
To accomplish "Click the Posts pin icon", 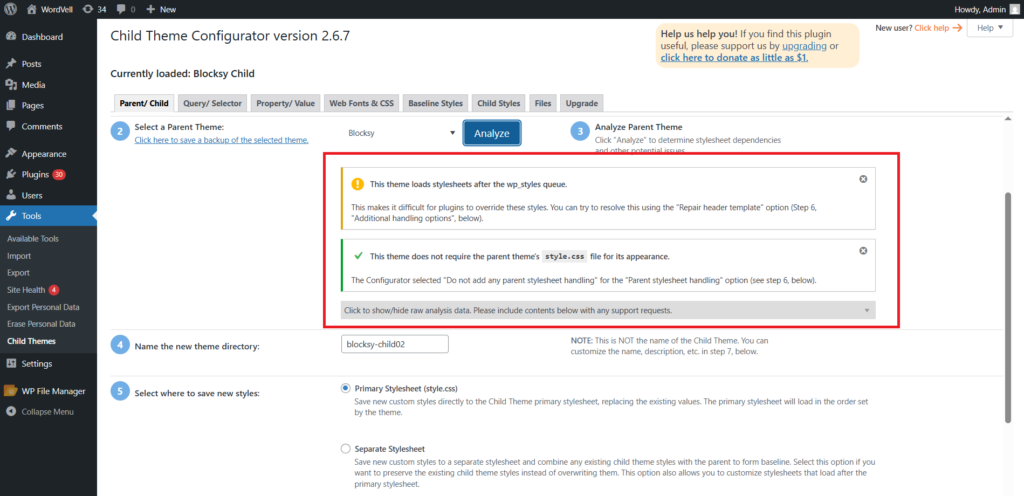I will pyautogui.click(x=11, y=64).
